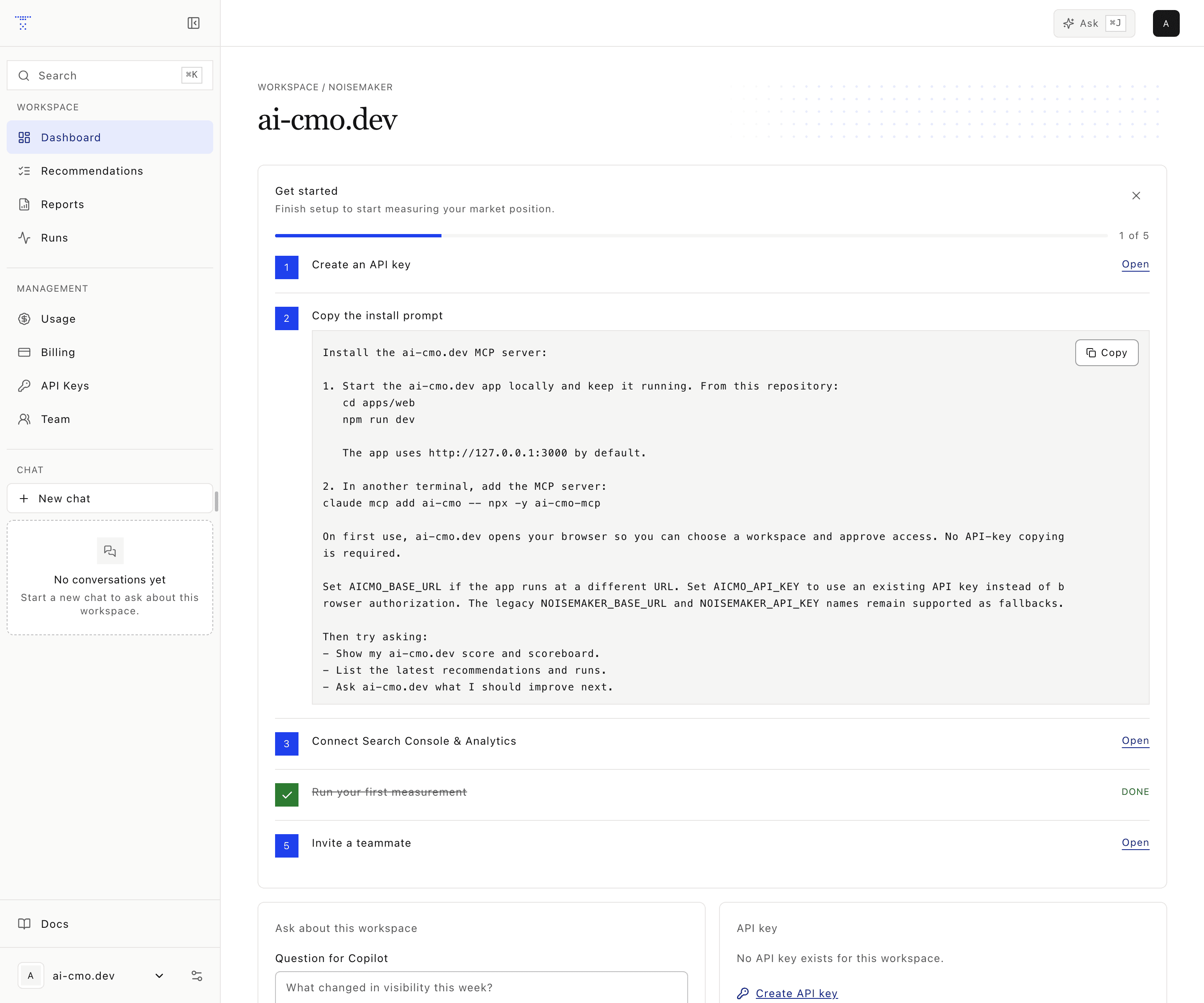Image resolution: width=1204 pixels, height=1003 pixels.
Task: Click step number 5 badge
Action: [x=287, y=846]
